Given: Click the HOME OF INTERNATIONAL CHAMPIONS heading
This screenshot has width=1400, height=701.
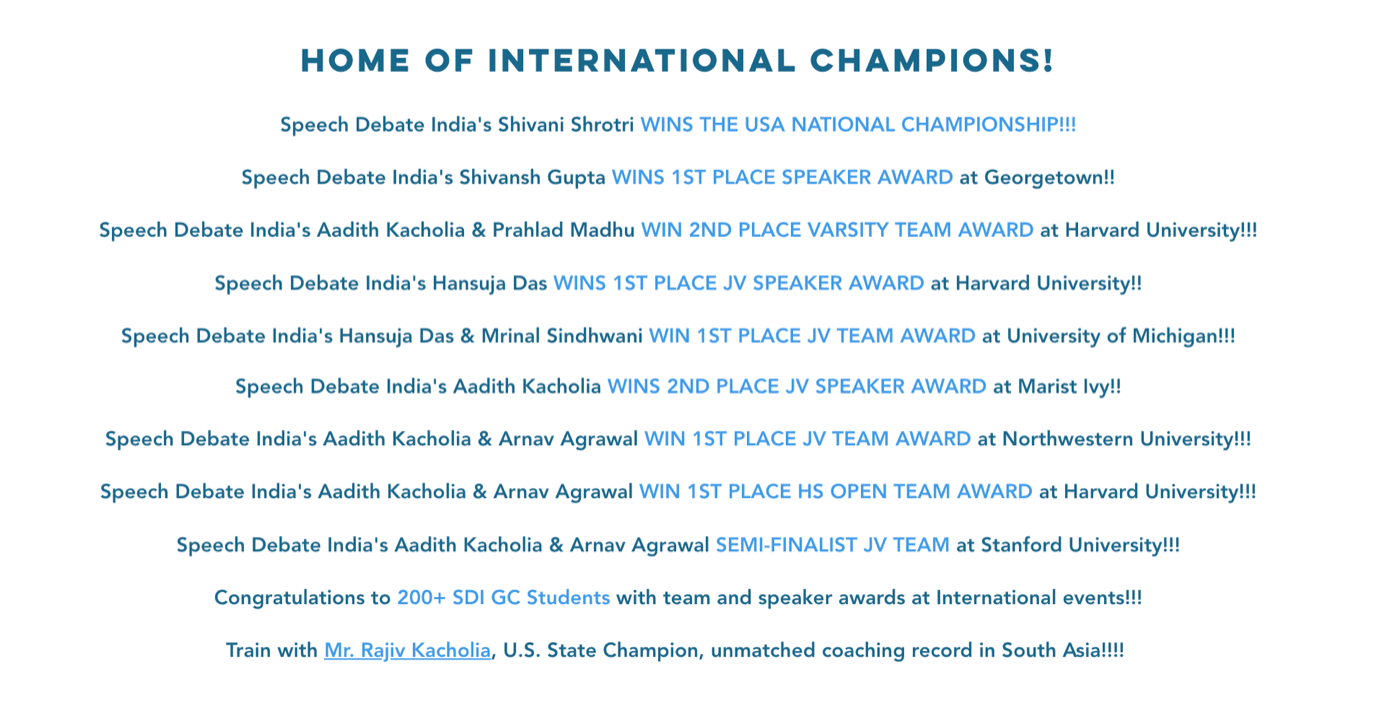Looking at the screenshot, I should tap(678, 60).
